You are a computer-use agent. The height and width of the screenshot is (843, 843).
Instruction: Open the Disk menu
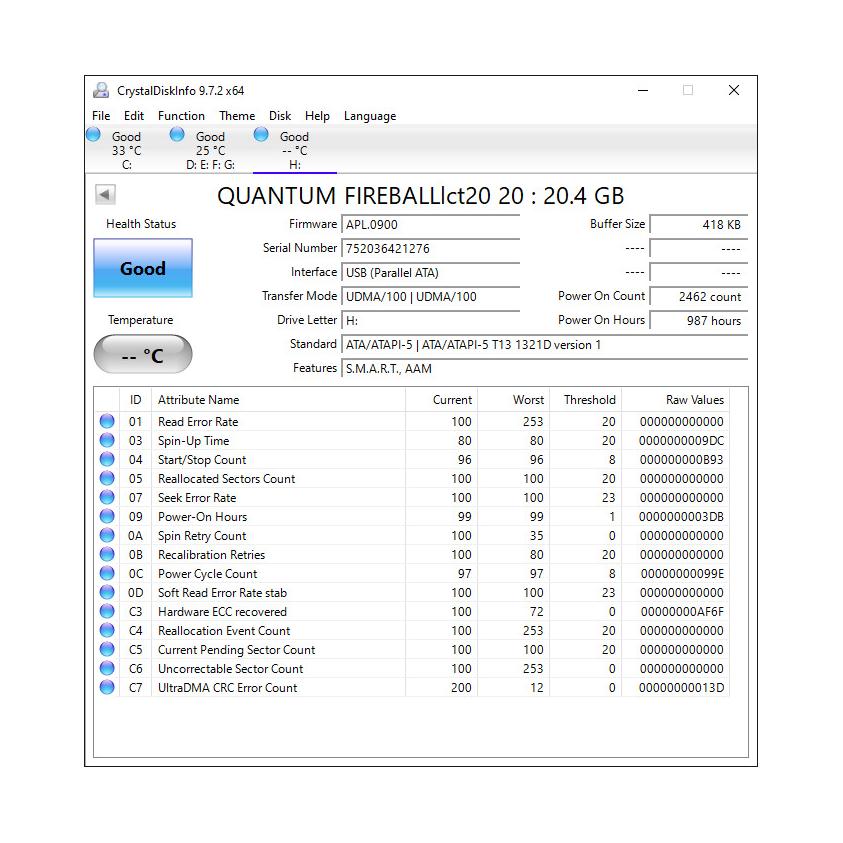click(280, 116)
